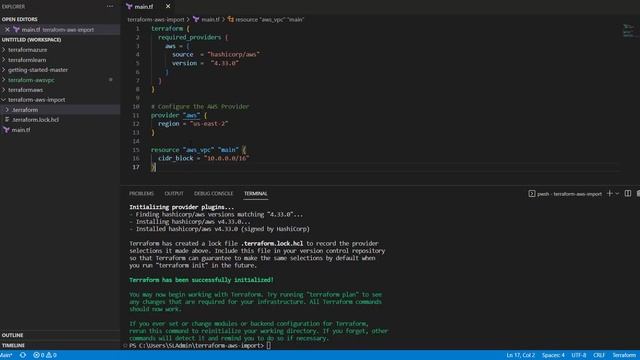Click the Git branch indicator in status bar
640x360 pixels.
tap(7, 355)
